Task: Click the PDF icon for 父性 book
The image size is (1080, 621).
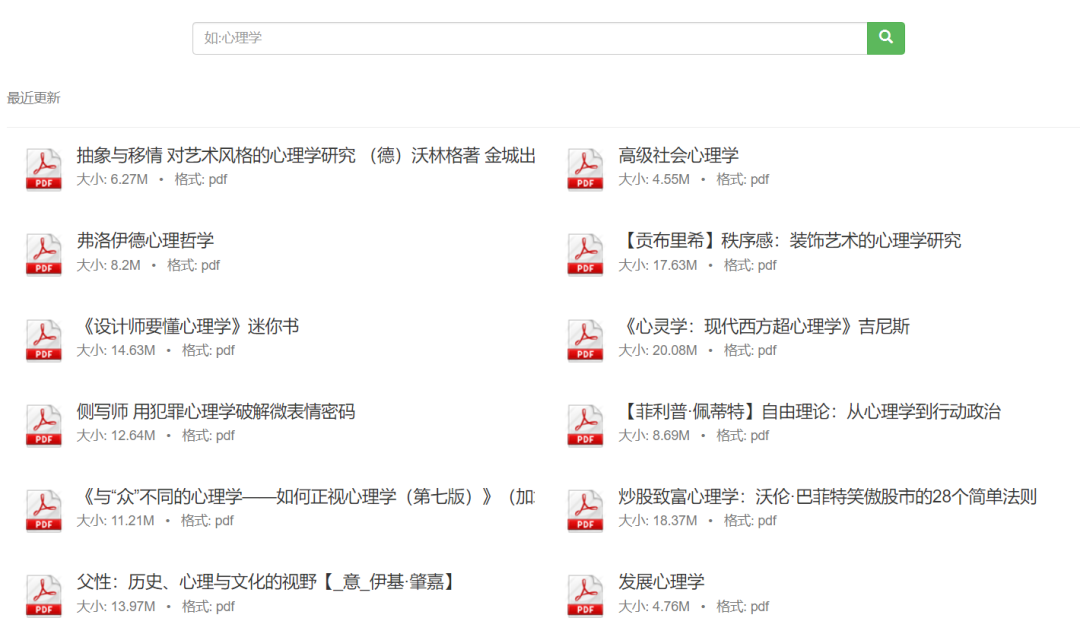Action: point(43,593)
